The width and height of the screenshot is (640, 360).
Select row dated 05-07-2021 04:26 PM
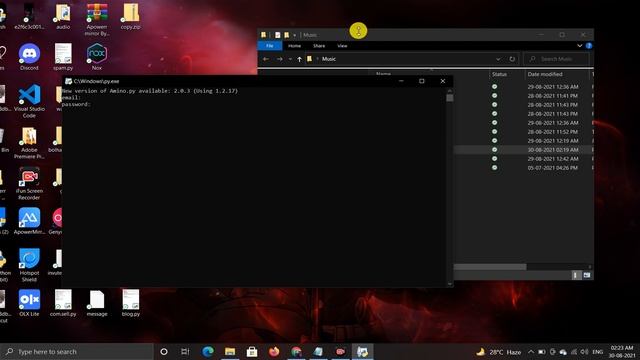[524, 168]
